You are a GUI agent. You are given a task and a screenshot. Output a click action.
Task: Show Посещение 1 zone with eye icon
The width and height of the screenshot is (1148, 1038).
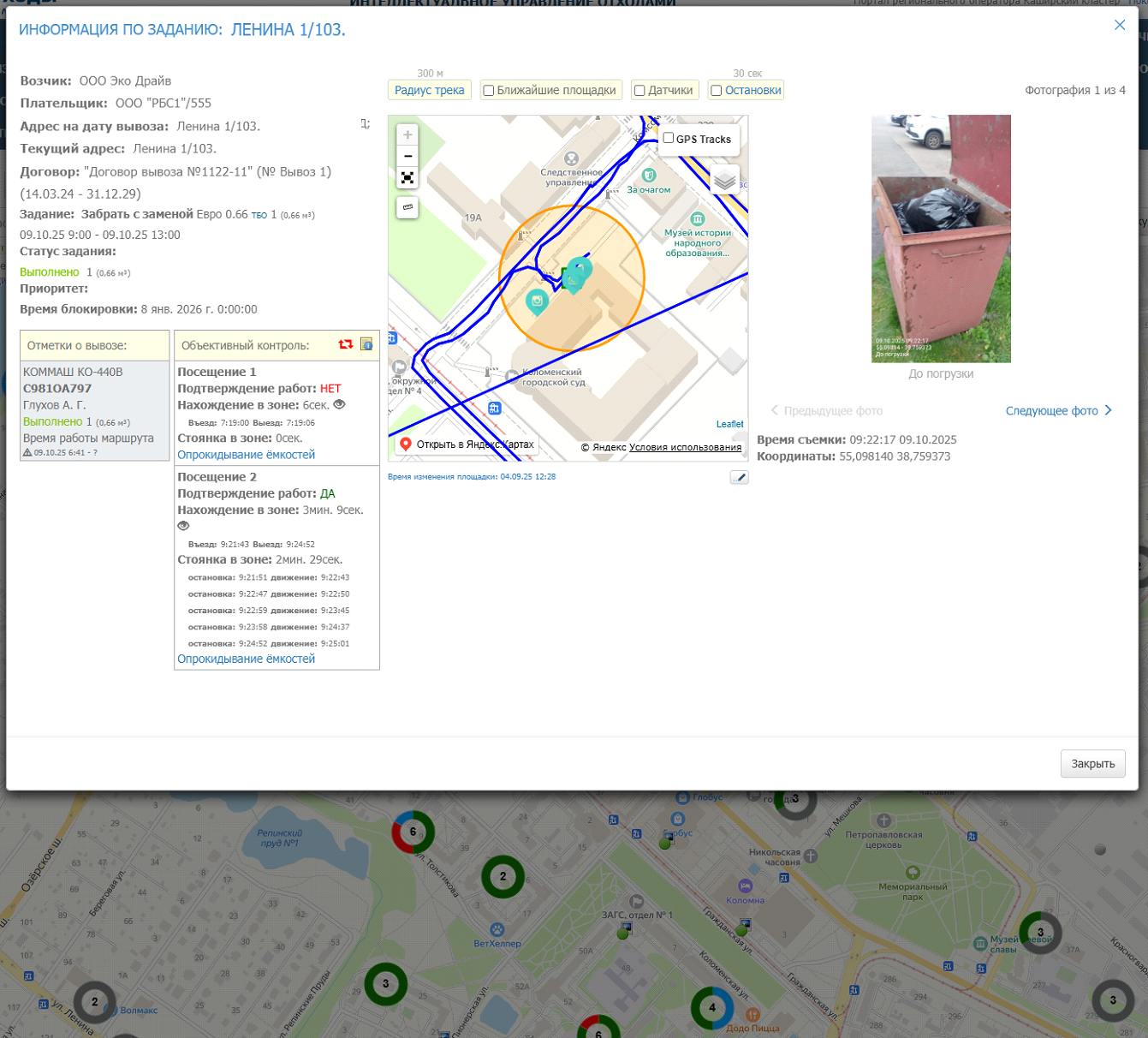pos(340,405)
